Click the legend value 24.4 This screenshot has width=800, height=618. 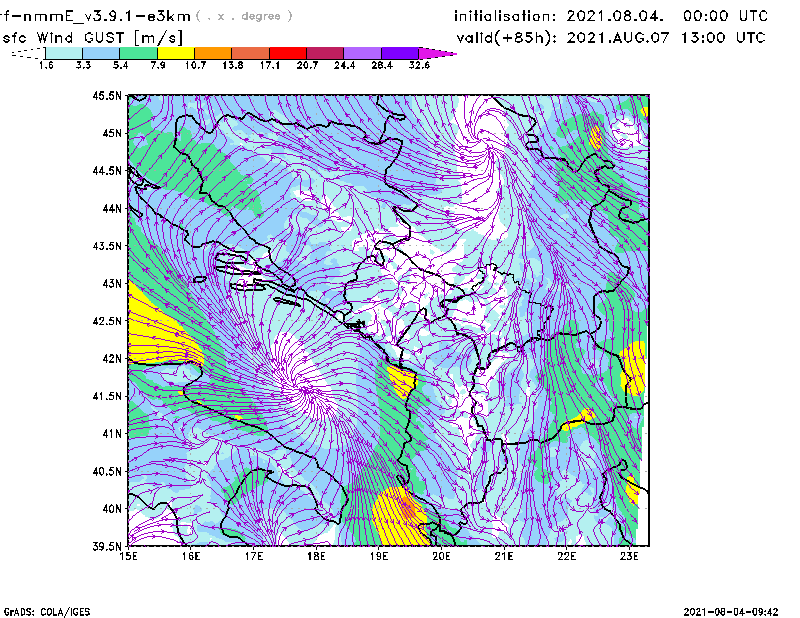[344, 65]
